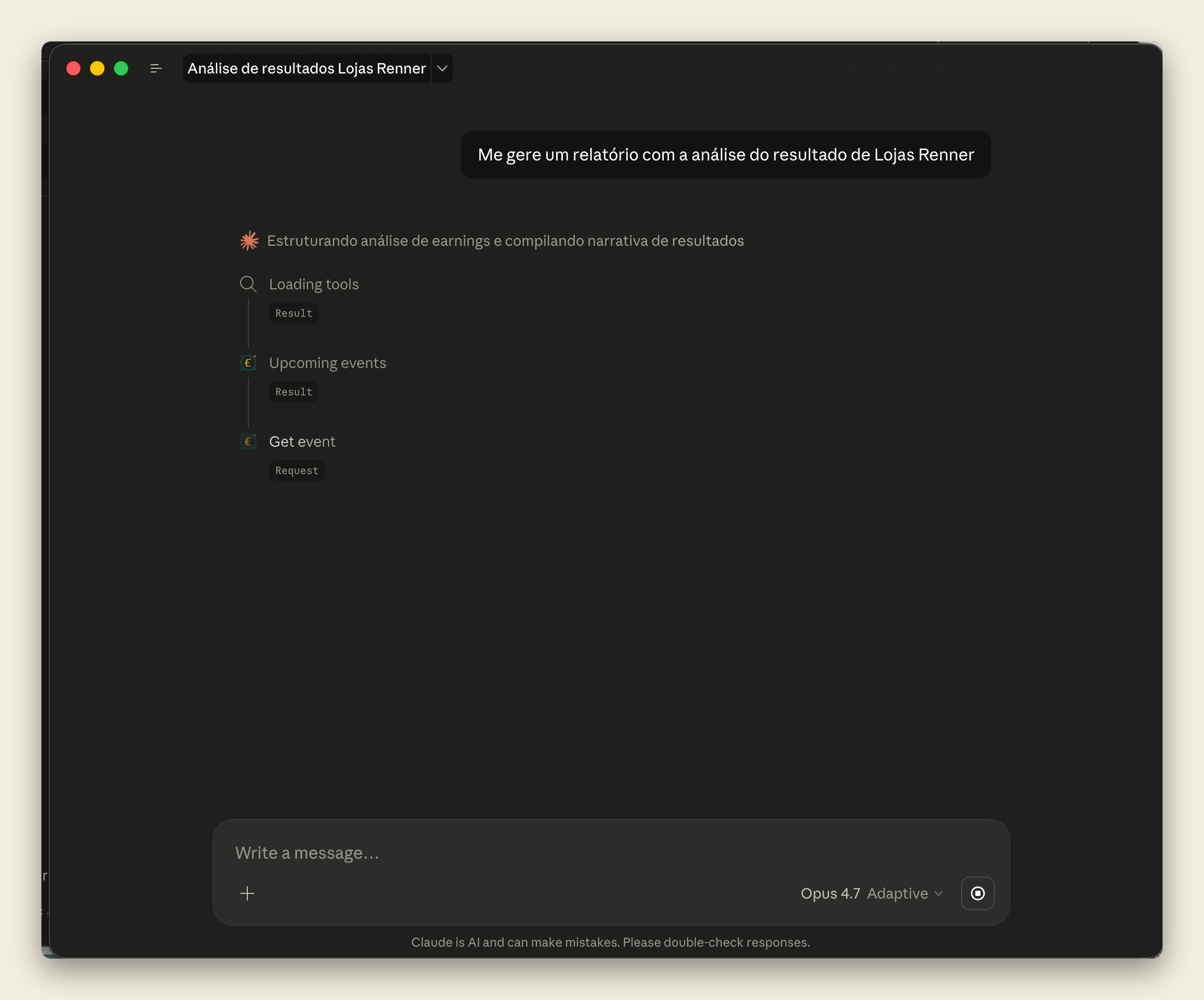This screenshot has width=1204, height=1000.
Task: Expand the Upcoming events step
Action: 328,363
